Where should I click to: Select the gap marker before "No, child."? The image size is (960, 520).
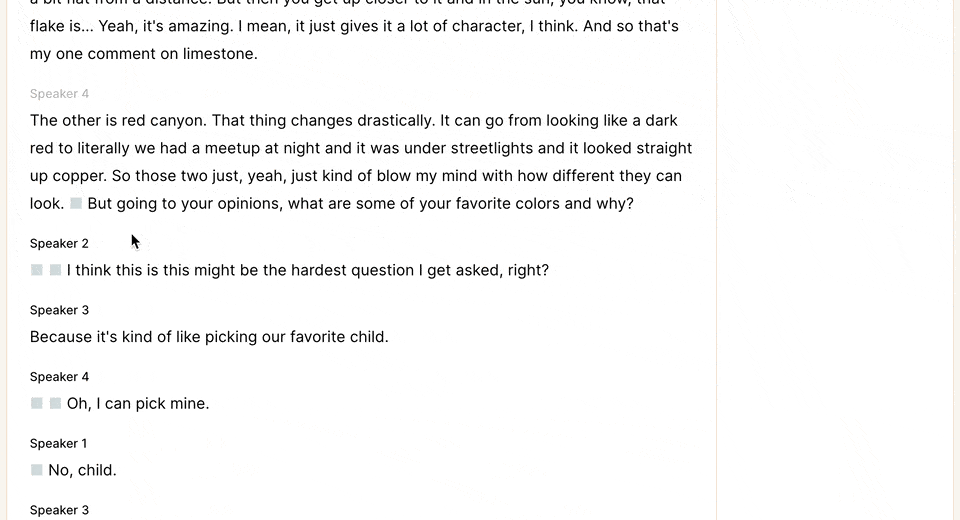(37, 470)
